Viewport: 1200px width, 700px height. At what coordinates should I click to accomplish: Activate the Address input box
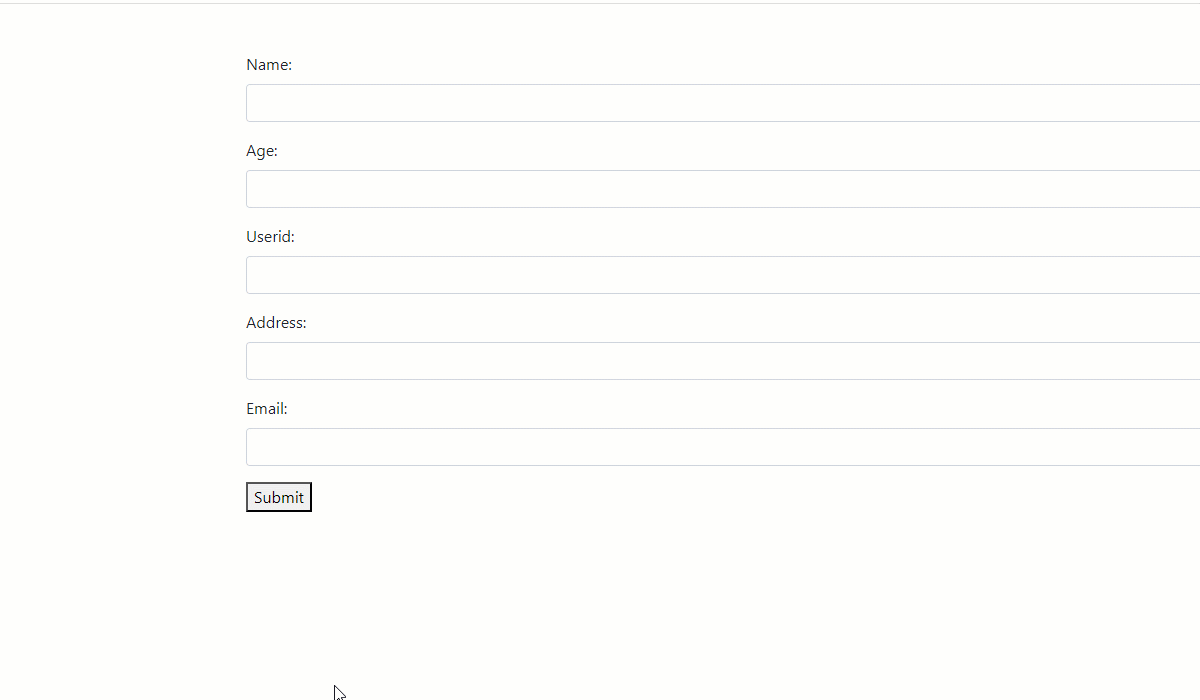click(x=723, y=361)
